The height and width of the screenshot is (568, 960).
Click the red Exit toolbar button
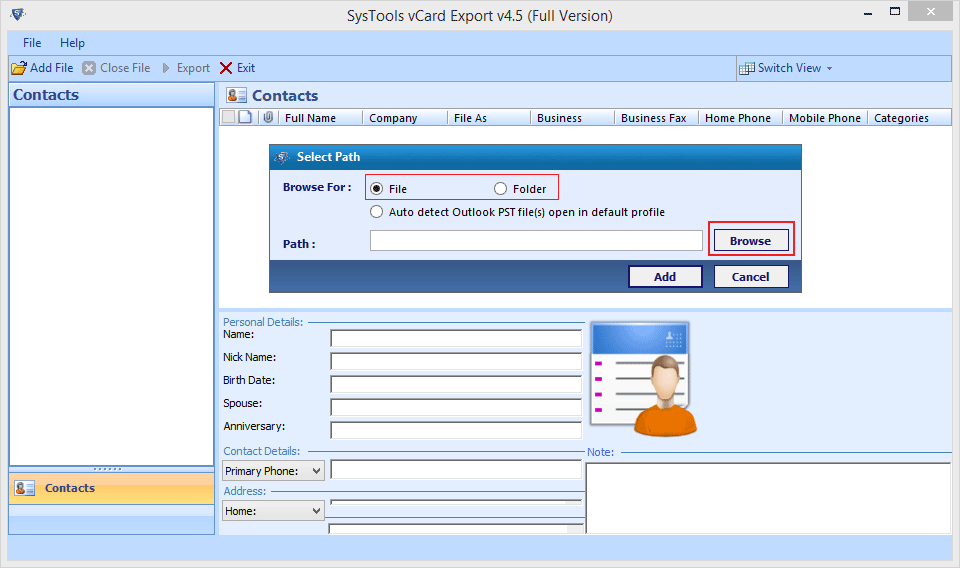point(237,68)
